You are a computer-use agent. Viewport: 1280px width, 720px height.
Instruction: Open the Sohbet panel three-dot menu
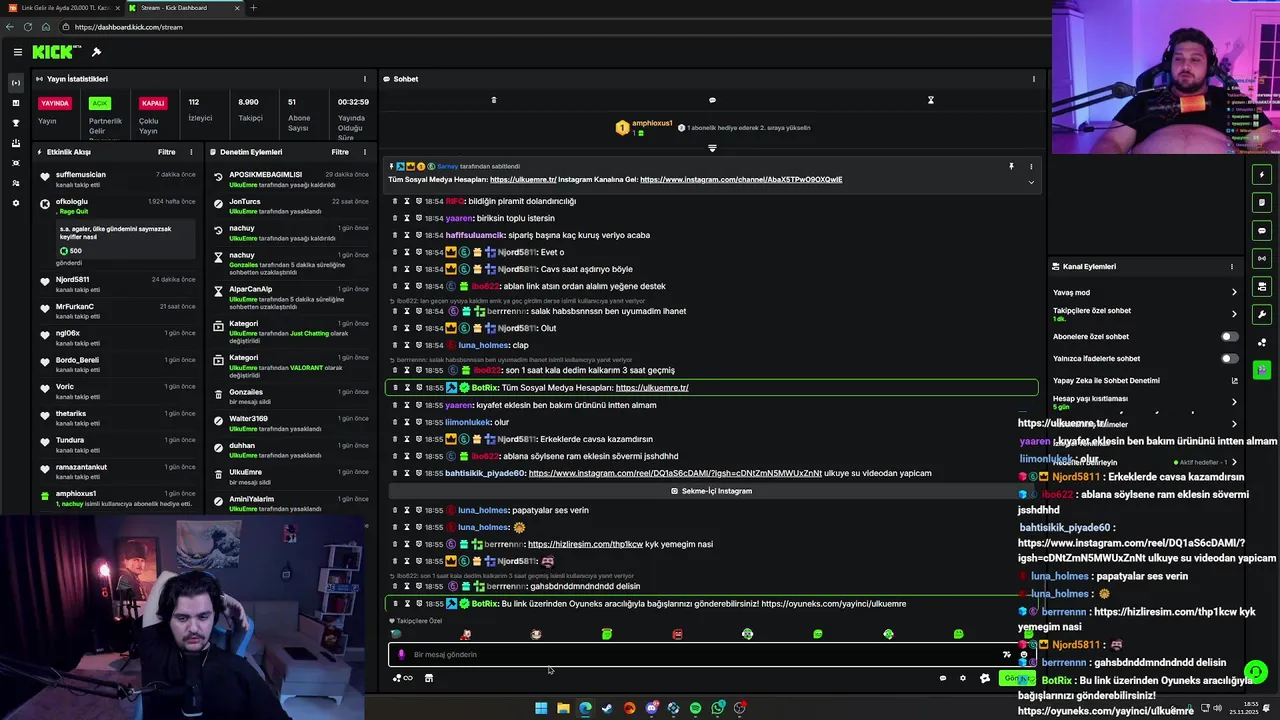click(x=1034, y=79)
